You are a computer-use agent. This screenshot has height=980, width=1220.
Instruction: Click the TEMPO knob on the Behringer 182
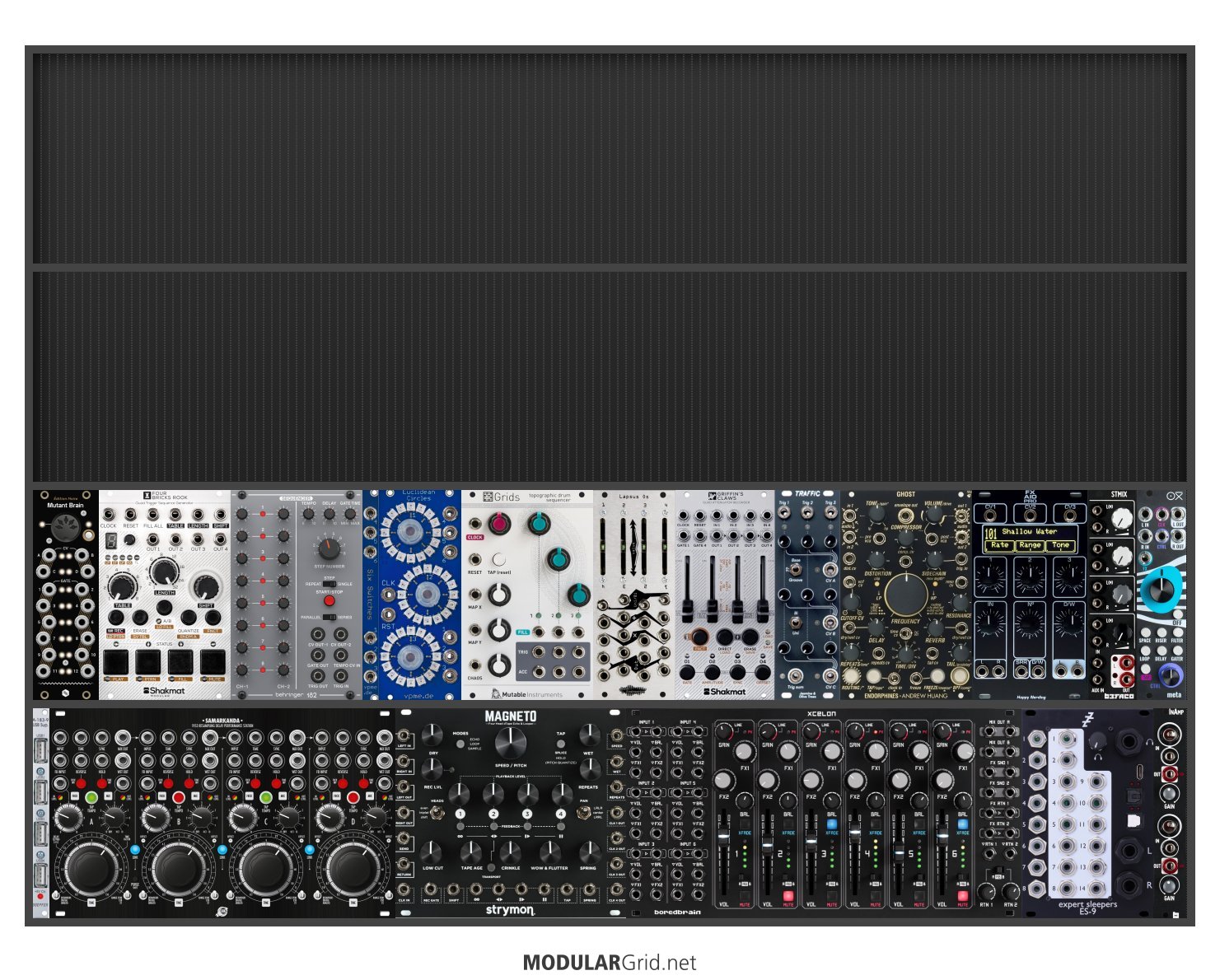(309, 515)
